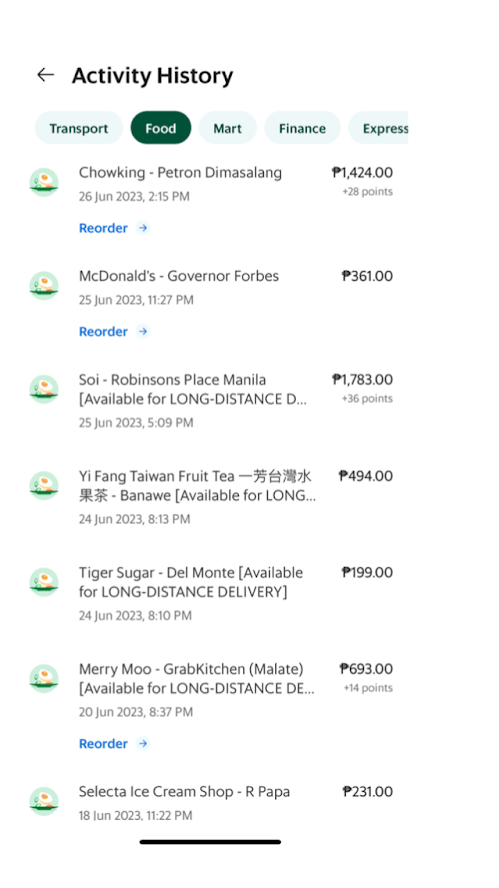This screenshot has height=888, width=499.
Task: Reorder the McDonald's Governor Forbes order
Action: tap(113, 331)
